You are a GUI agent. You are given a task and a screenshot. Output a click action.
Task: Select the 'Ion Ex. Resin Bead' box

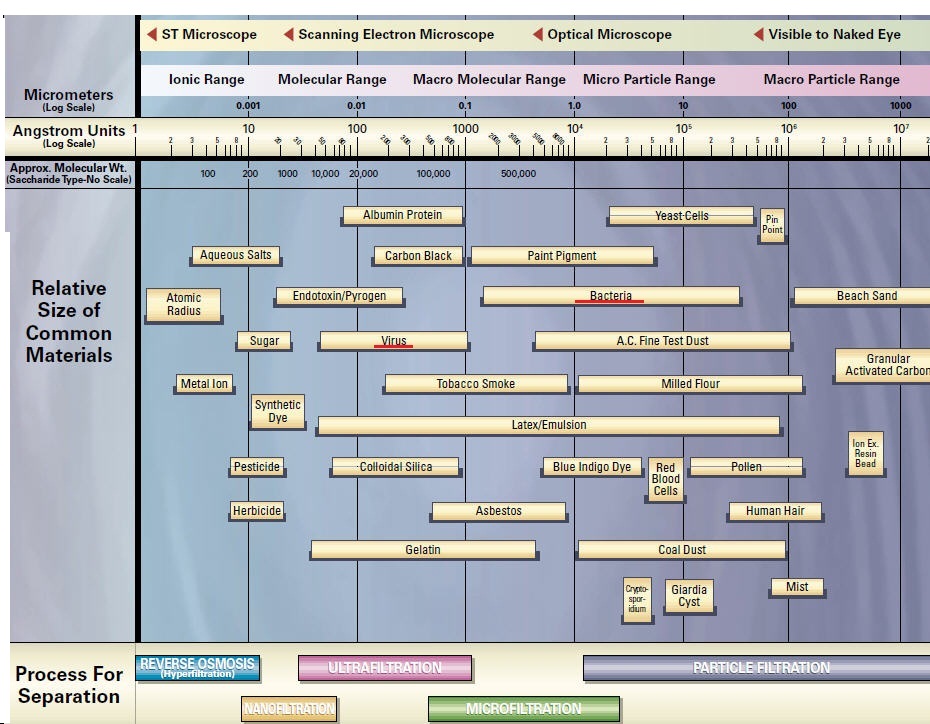coord(865,453)
